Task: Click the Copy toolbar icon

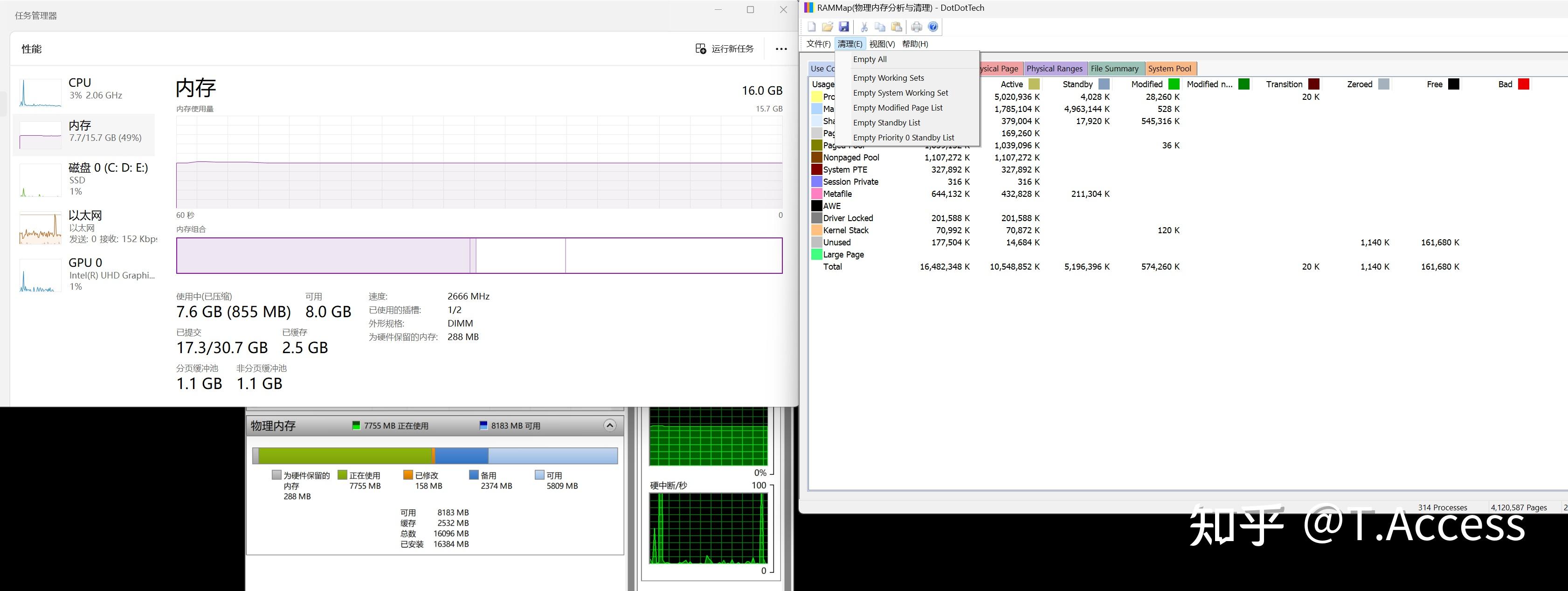Action: coord(880,27)
